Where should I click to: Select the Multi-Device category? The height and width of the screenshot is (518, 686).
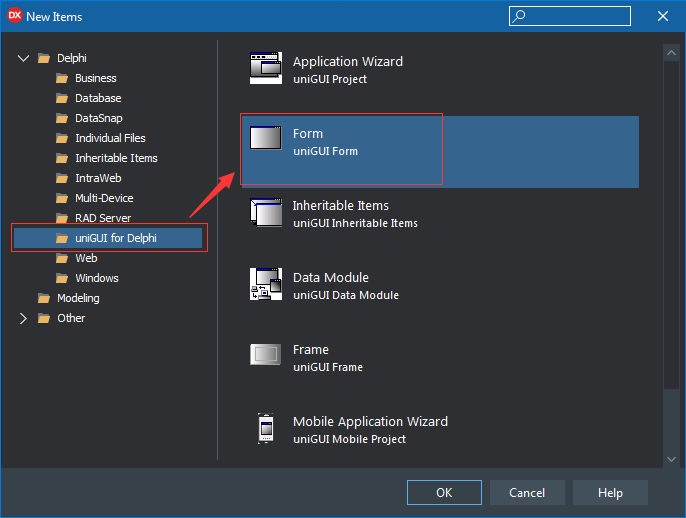[x=104, y=198]
